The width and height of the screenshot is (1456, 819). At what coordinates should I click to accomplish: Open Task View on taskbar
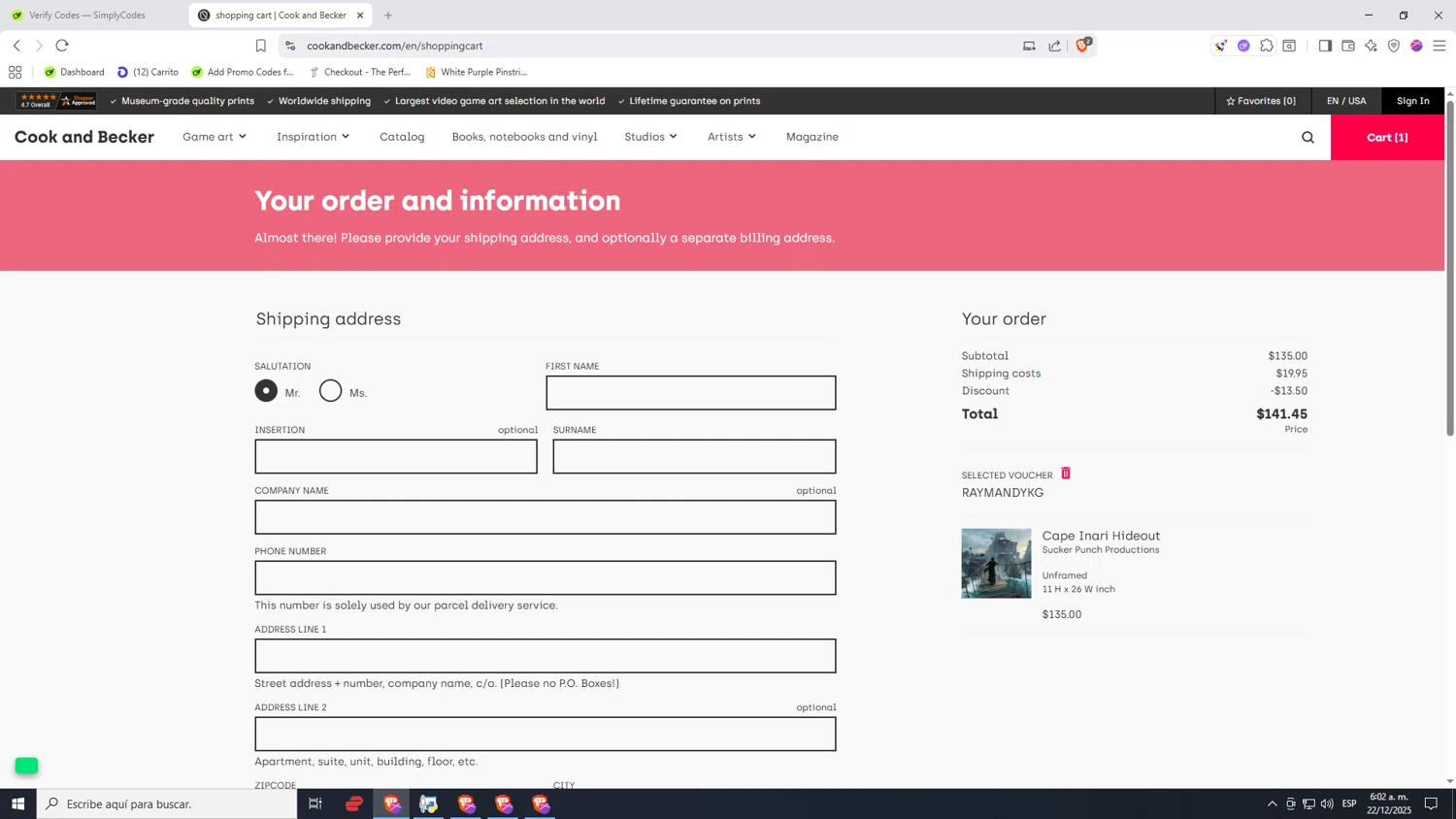point(315,803)
